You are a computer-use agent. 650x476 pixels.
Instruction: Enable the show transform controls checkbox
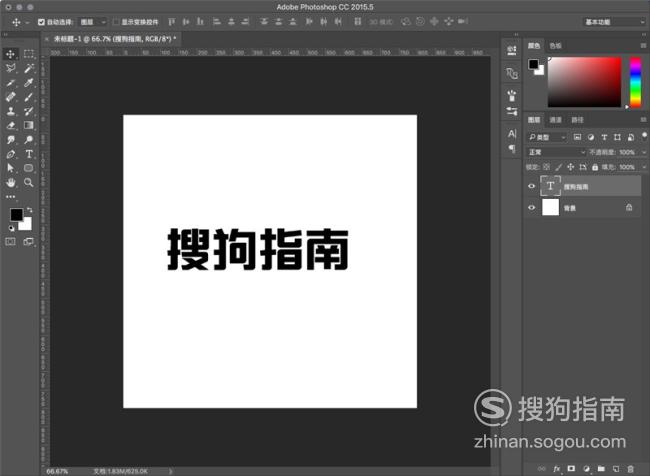click(116, 22)
